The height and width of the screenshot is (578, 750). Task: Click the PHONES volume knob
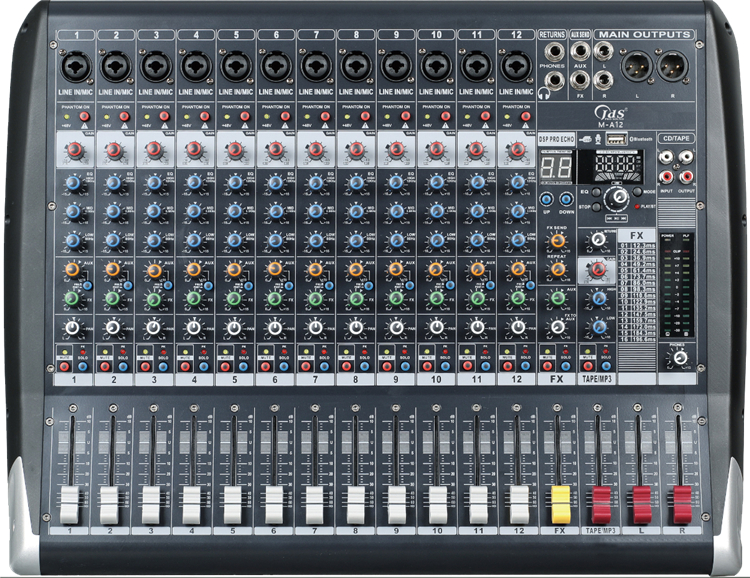pos(682,356)
